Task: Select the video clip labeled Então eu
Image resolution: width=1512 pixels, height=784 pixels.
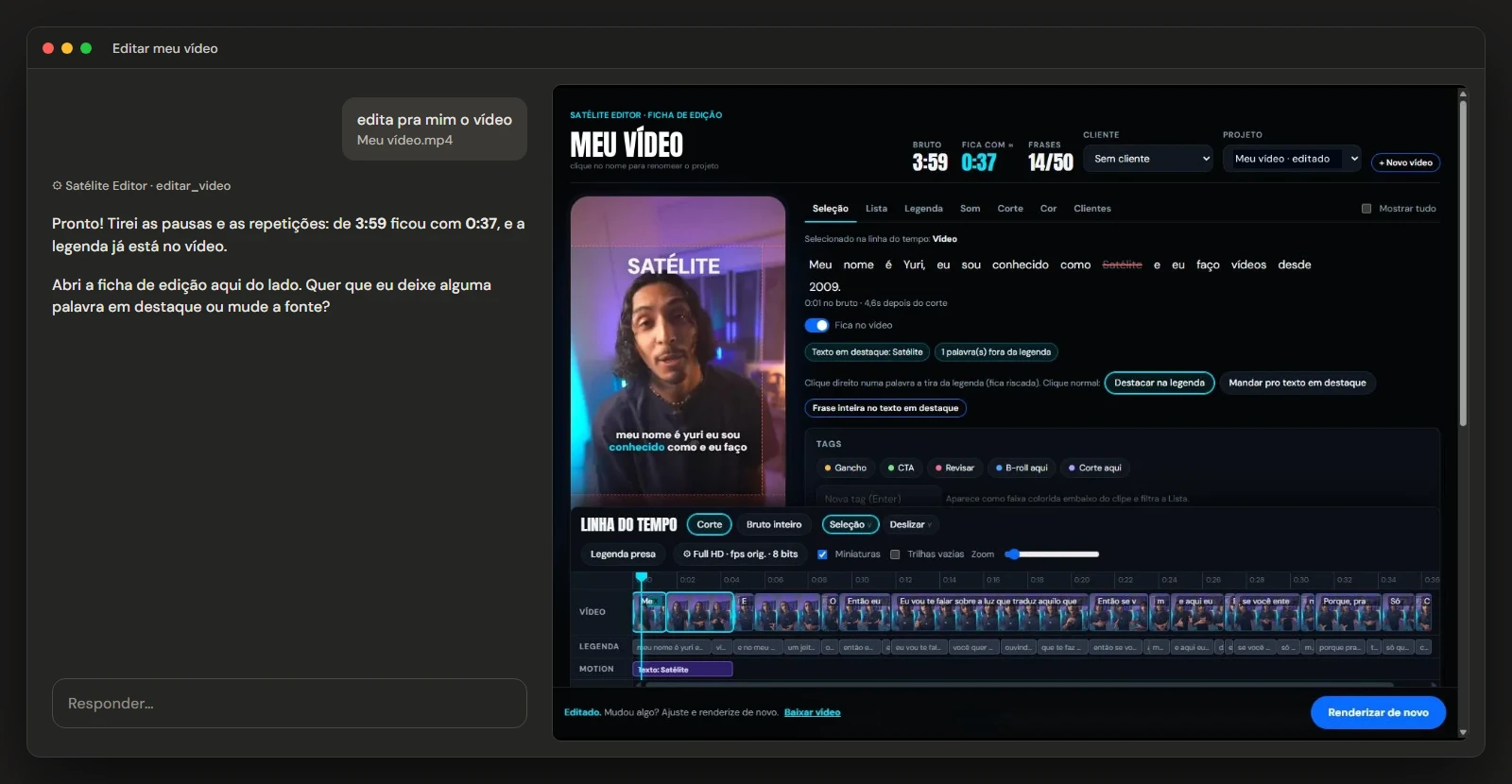Action: [x=866, y=611]
